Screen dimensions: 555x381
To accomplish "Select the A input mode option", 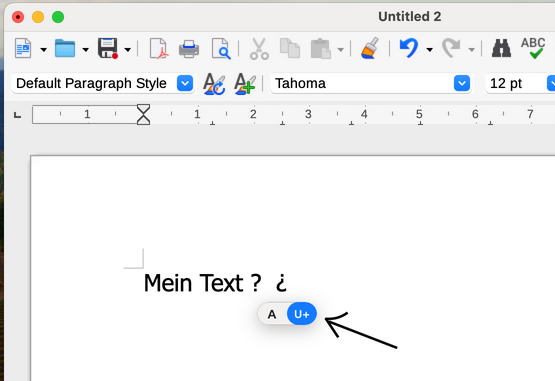I will click(x=272, y=314).
